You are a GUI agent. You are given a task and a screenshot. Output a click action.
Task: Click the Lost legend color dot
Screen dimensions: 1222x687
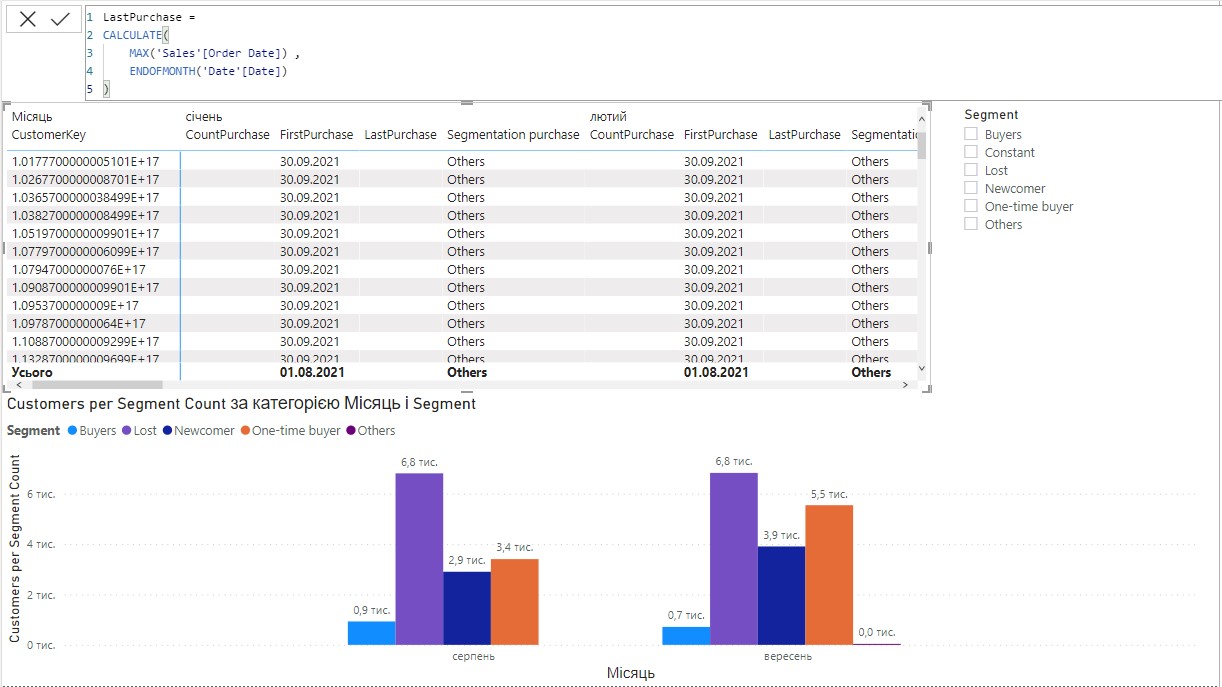(x=127, y=431)
